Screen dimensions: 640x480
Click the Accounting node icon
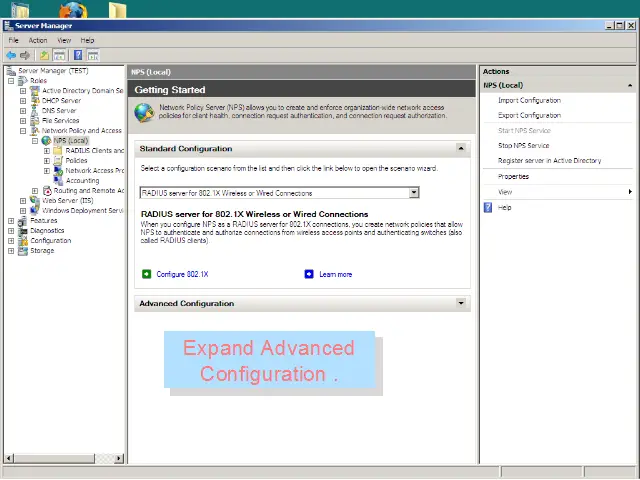(x=58, y=180)
